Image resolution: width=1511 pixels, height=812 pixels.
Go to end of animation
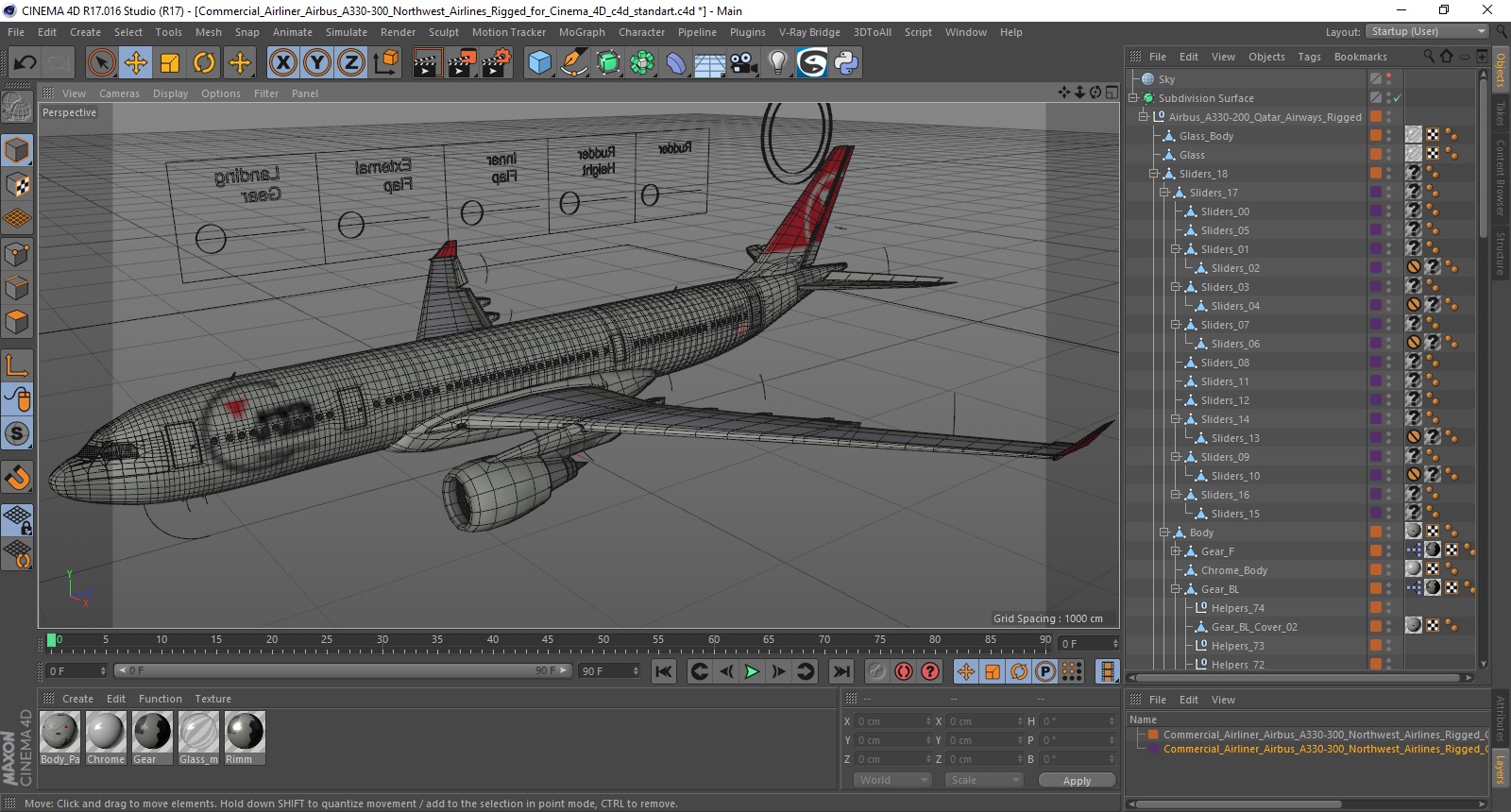(840, 671)
